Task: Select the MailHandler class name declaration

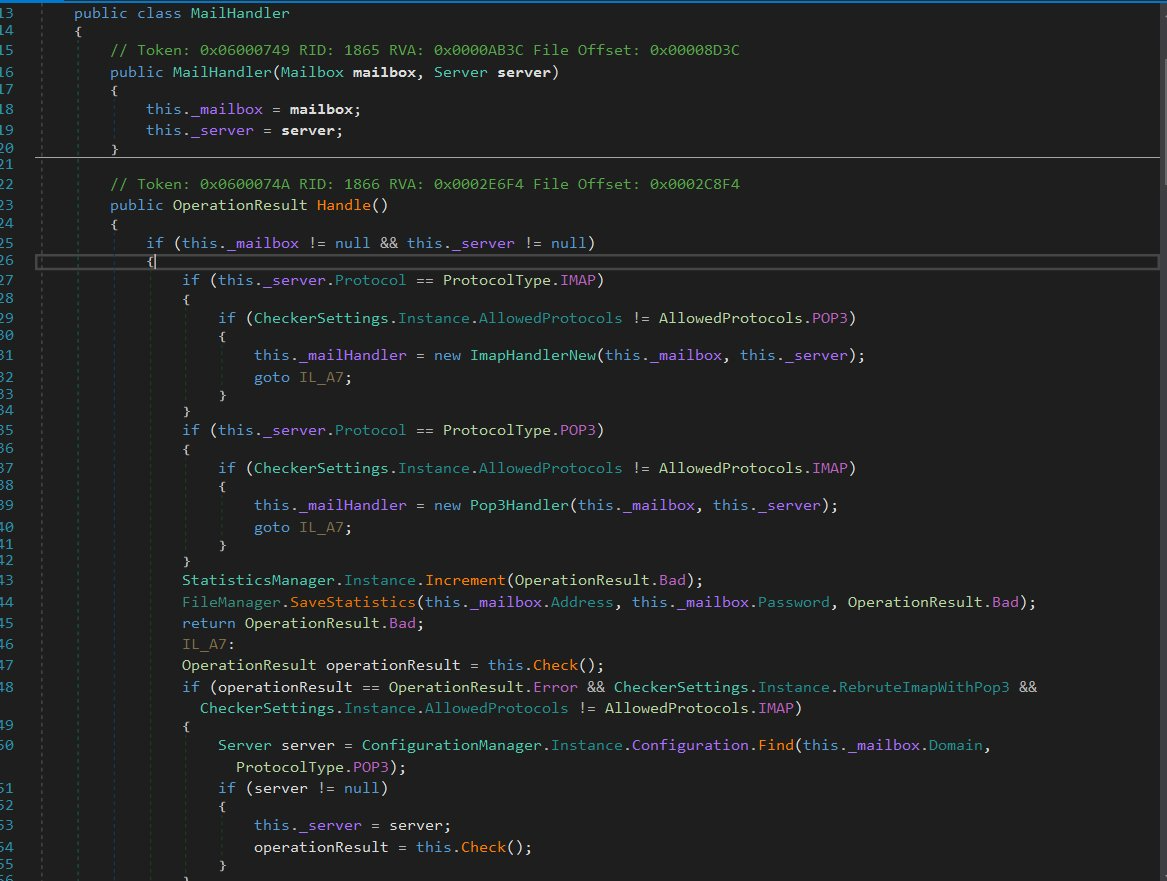Action: [240, 13]
